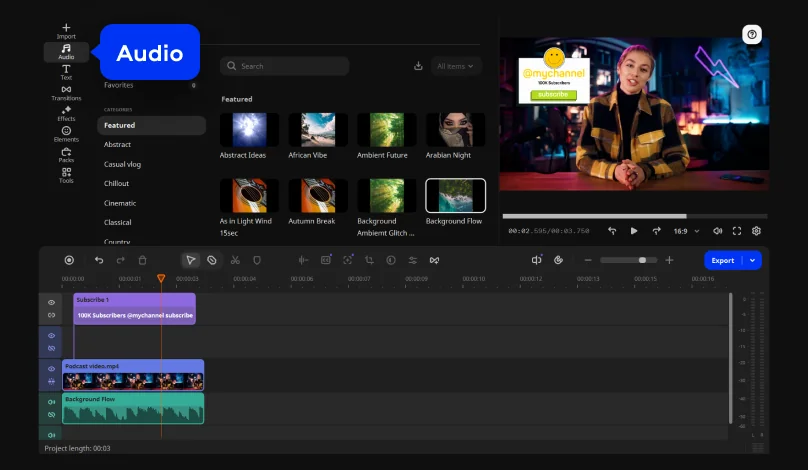
Task: Click the Export button
Action: [722, 260]
